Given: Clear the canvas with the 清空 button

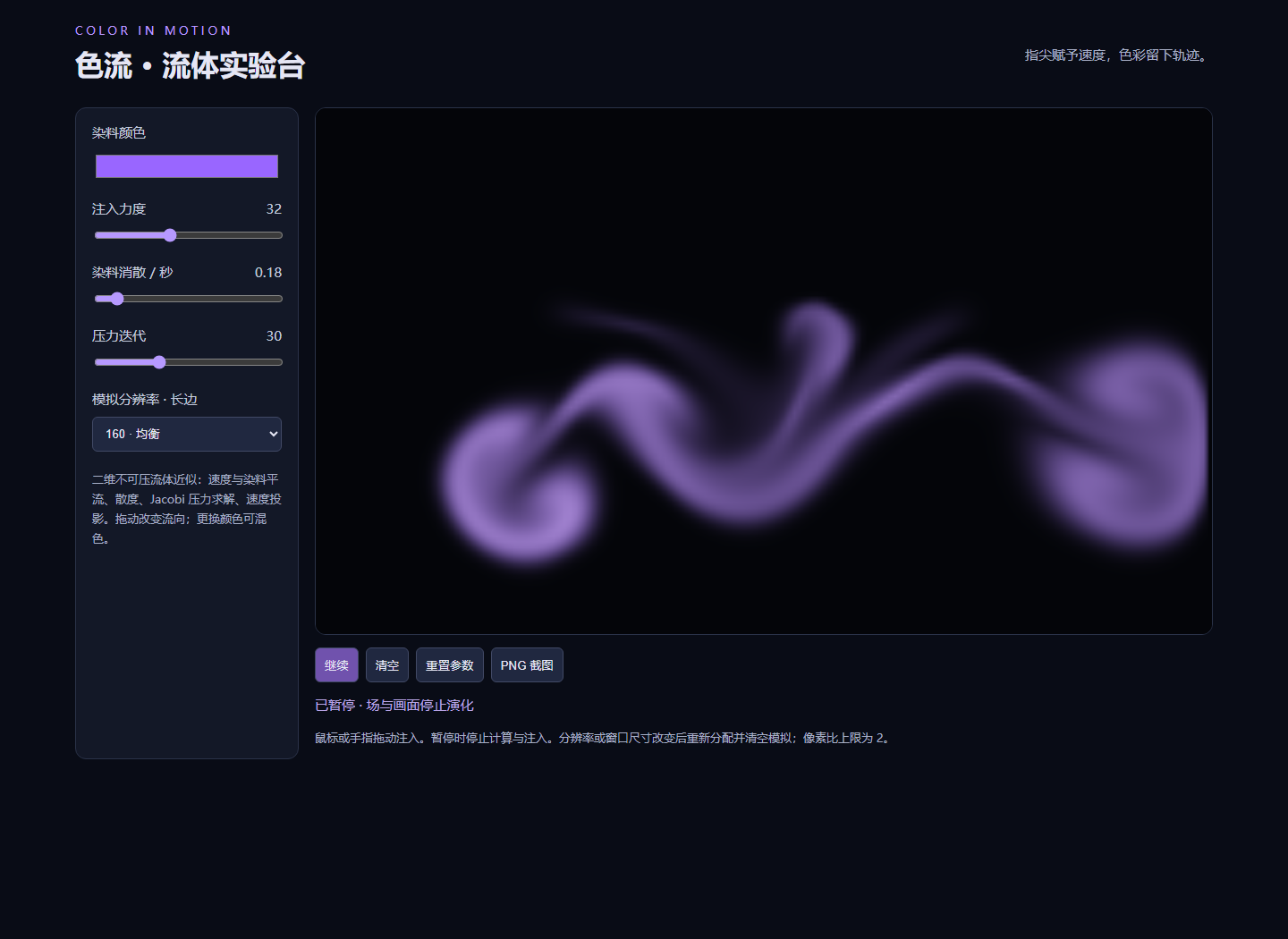Looking at the screenshot, I should click(387, 665).
